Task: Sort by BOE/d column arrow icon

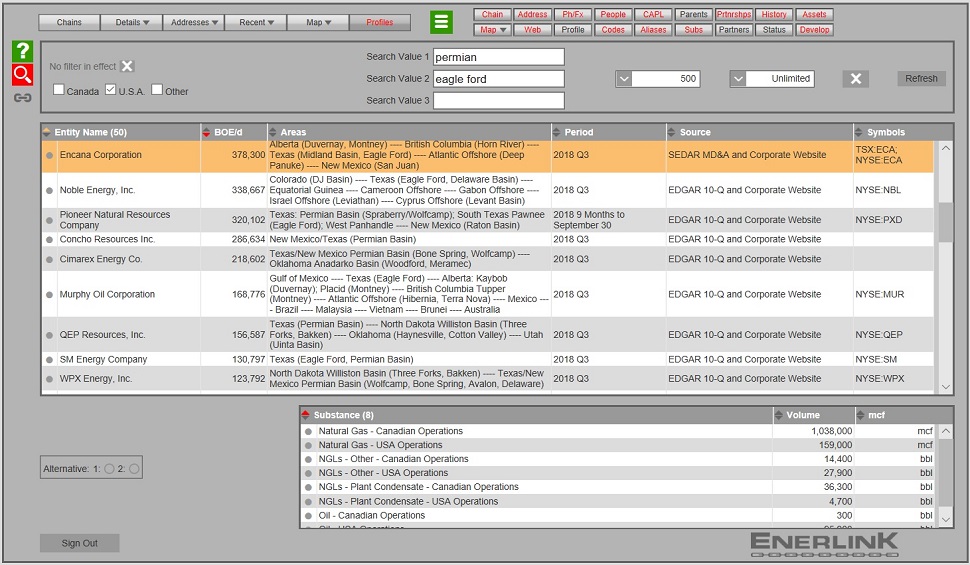Action: [207, 132]
